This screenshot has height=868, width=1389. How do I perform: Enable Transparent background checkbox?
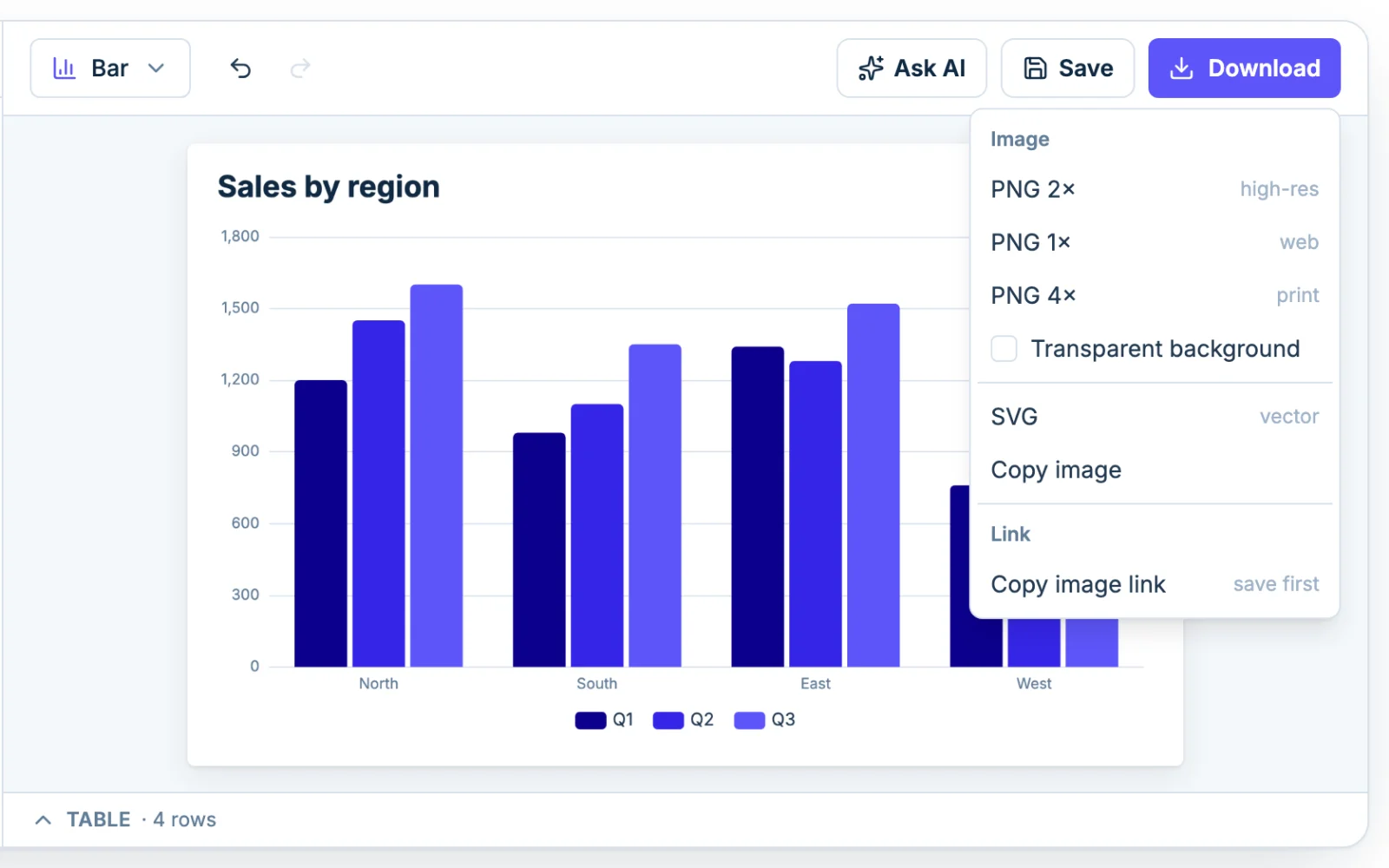[1004, 349]
